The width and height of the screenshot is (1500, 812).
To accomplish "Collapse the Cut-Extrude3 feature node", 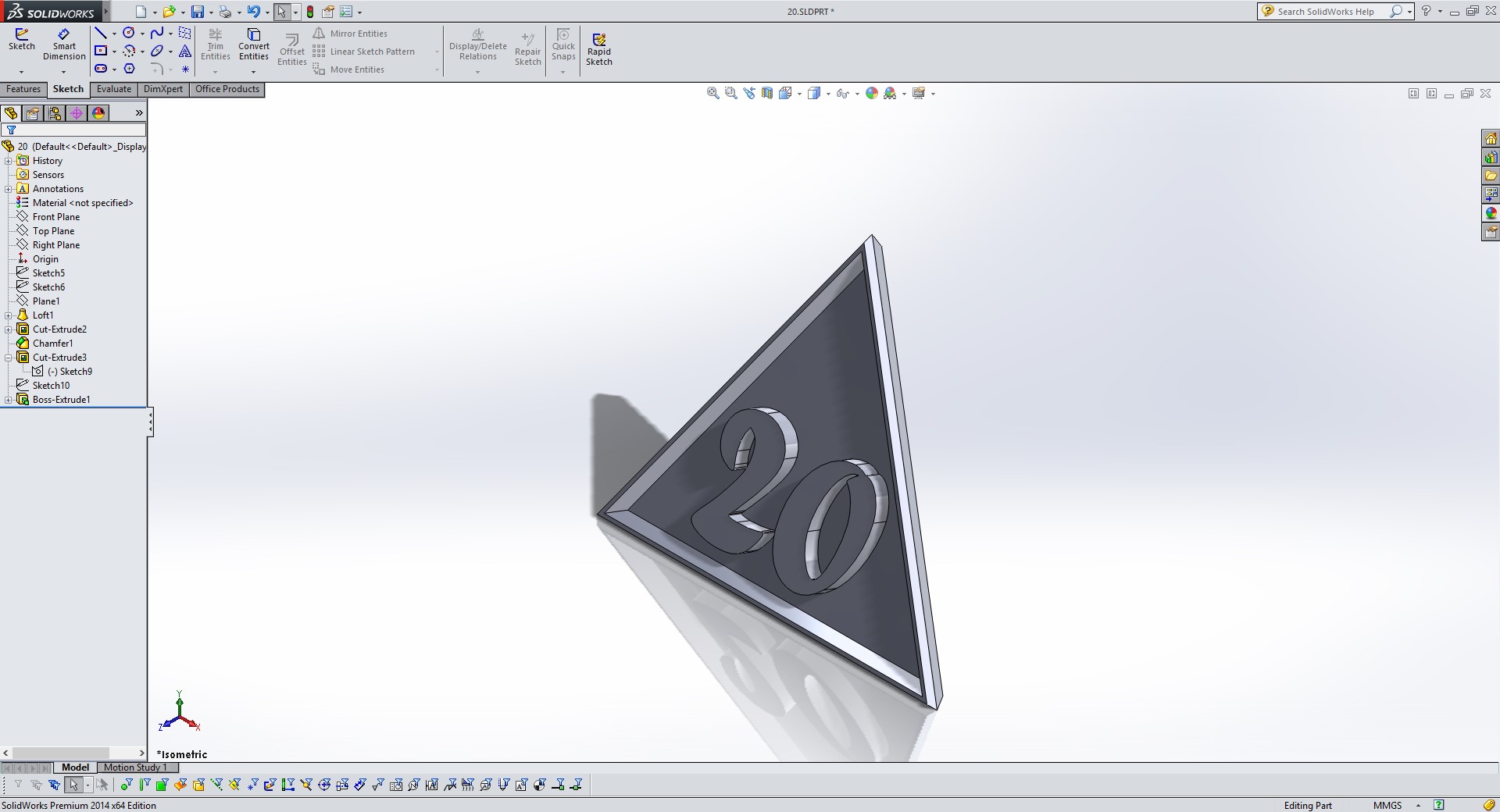I will click(x=9, y=358).
